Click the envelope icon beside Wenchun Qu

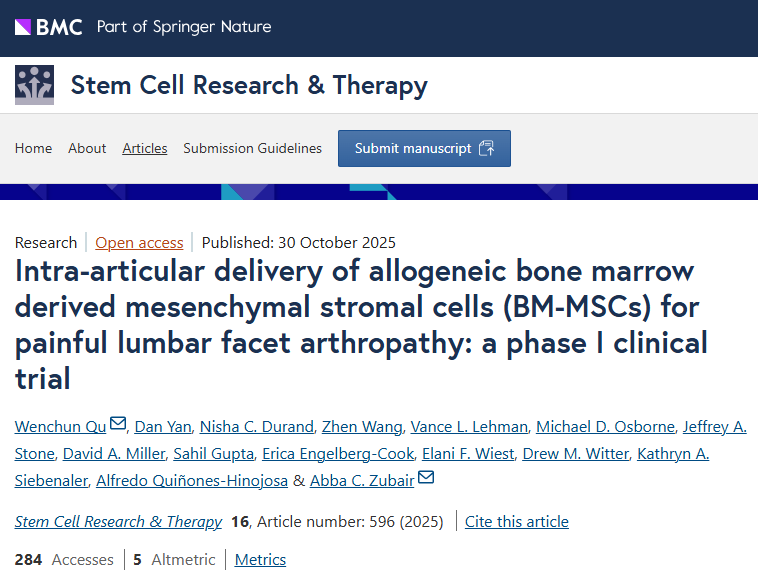[x=119, y=425]
